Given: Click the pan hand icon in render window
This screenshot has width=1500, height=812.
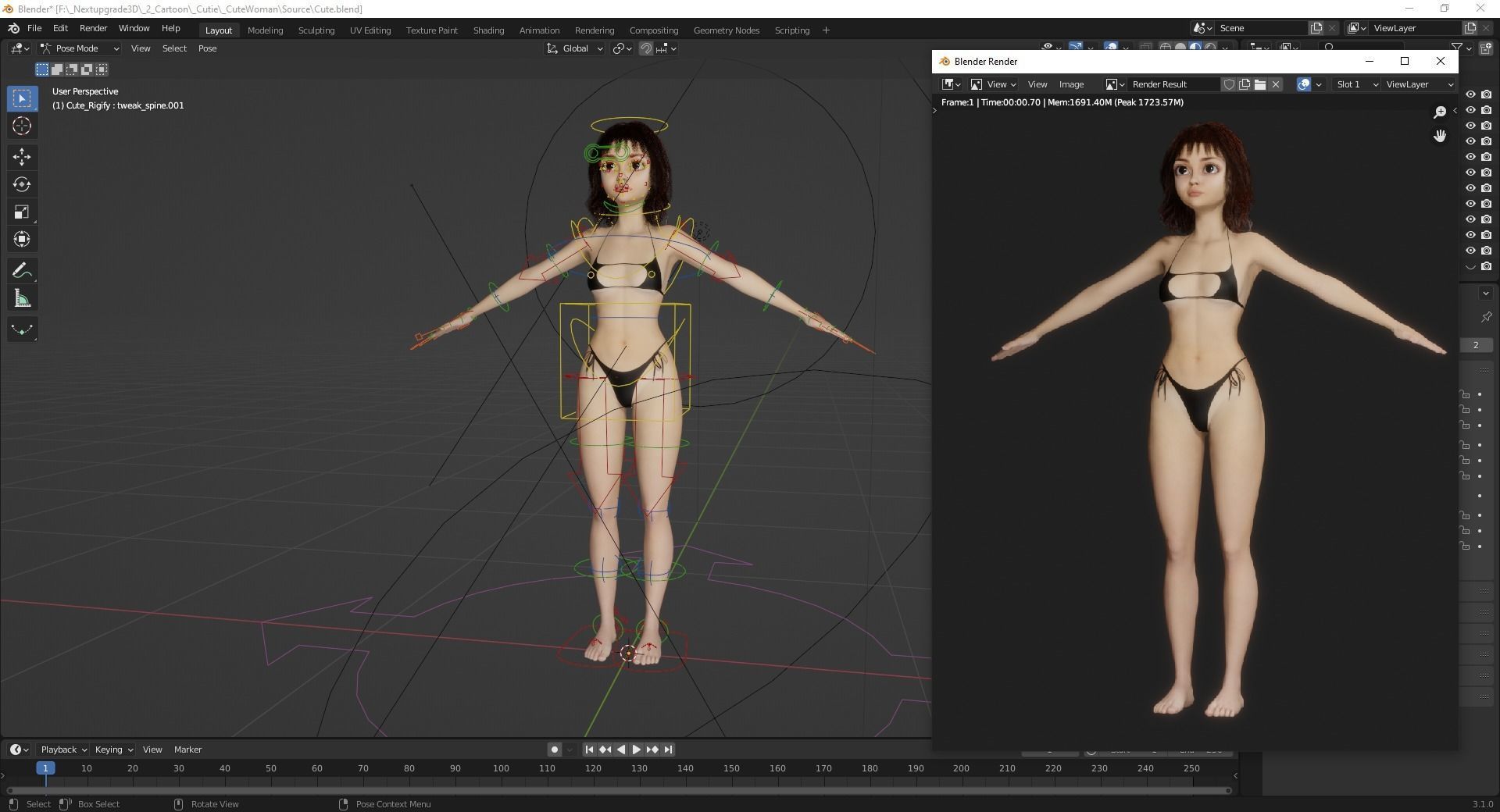Looking at the screenshot, I should (1440, 136).
